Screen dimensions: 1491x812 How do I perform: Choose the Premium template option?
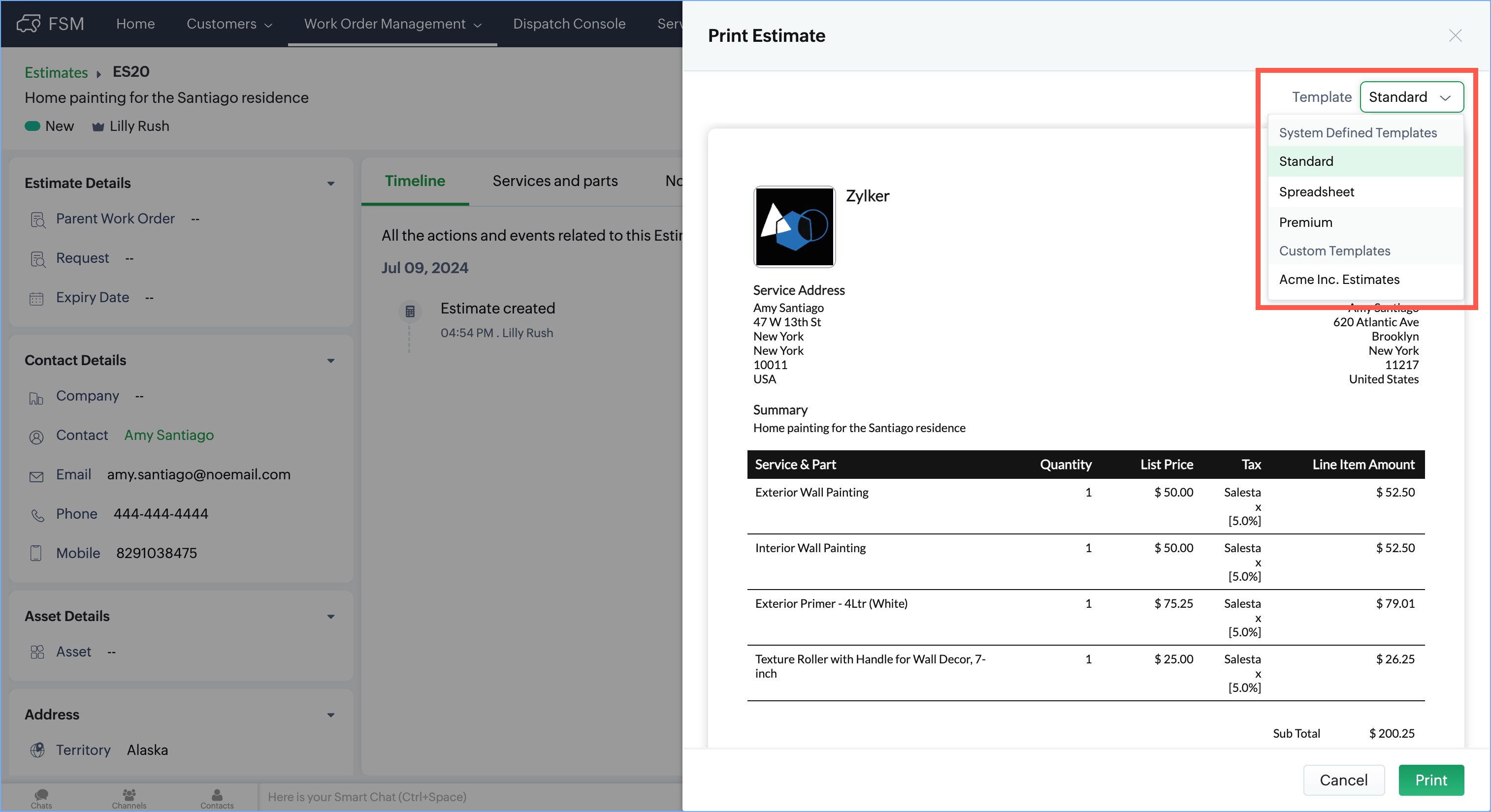[1305, 222]
